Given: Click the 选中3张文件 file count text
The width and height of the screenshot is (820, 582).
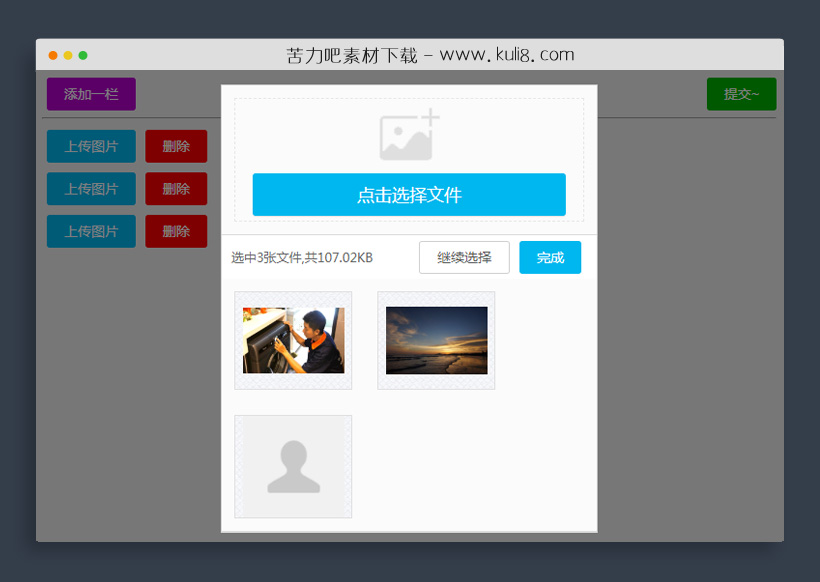Looking at the screenshot, I should coord(300,257).
